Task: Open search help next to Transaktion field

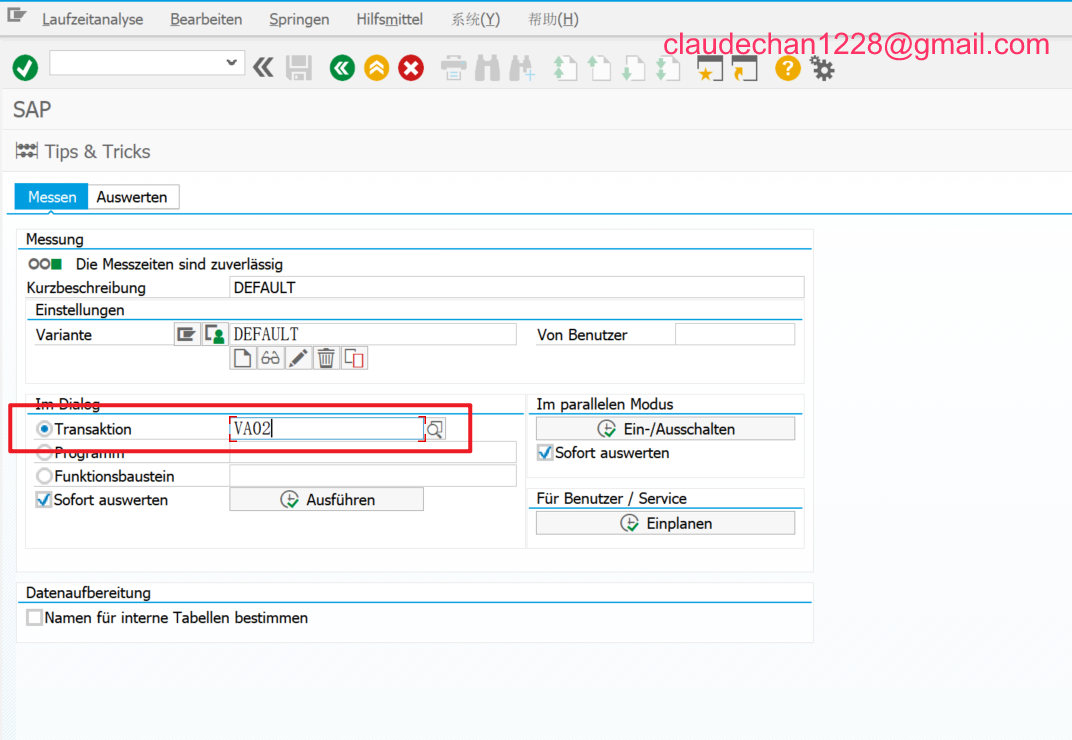Action: click(435, 430)
